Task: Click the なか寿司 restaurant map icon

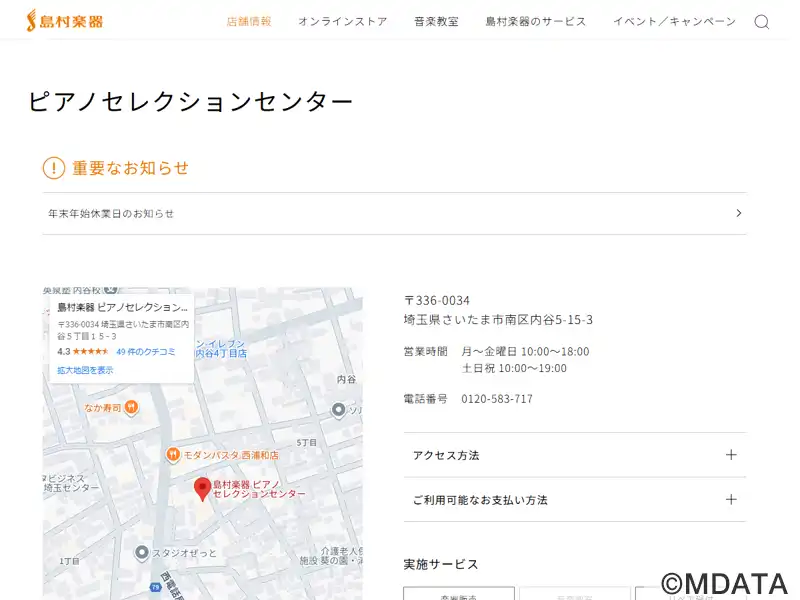Action: click(x=132, y=407)
